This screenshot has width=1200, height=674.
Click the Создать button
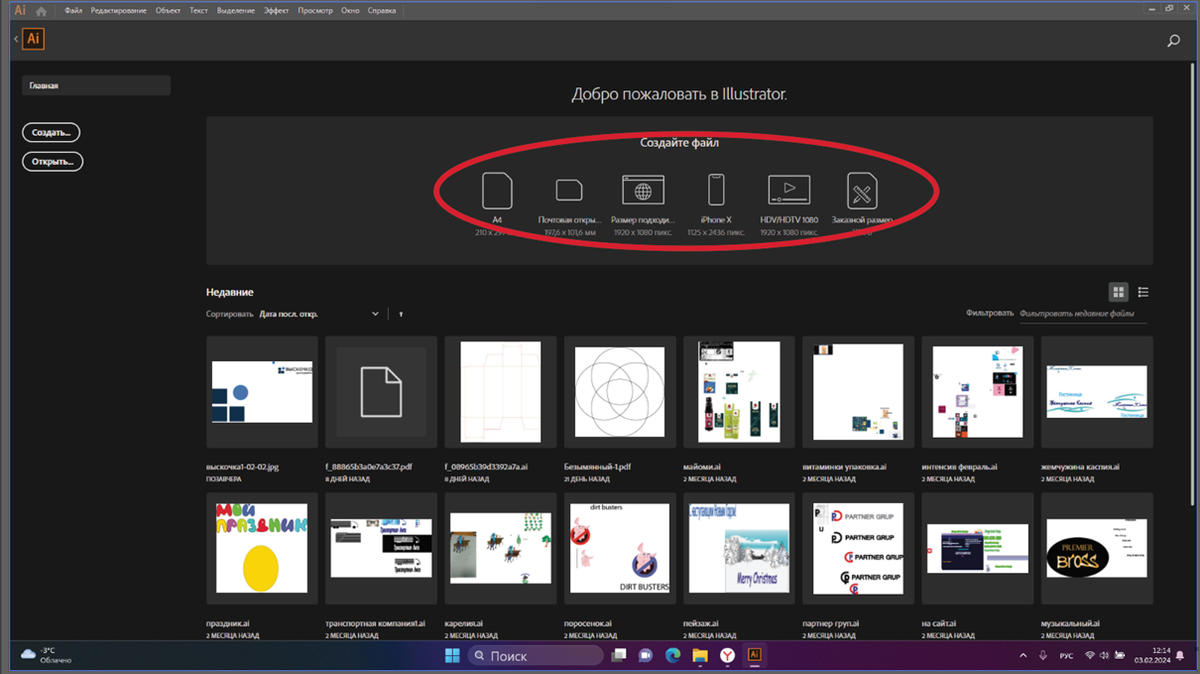51,132
